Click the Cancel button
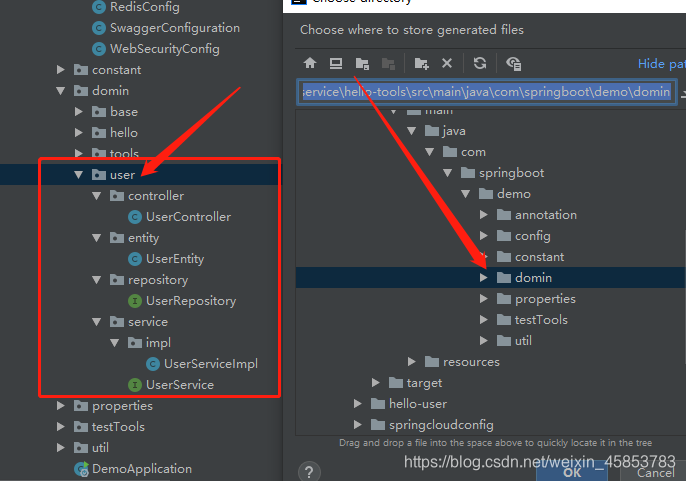The image size is (686, 481). click(x=655, y=473)
